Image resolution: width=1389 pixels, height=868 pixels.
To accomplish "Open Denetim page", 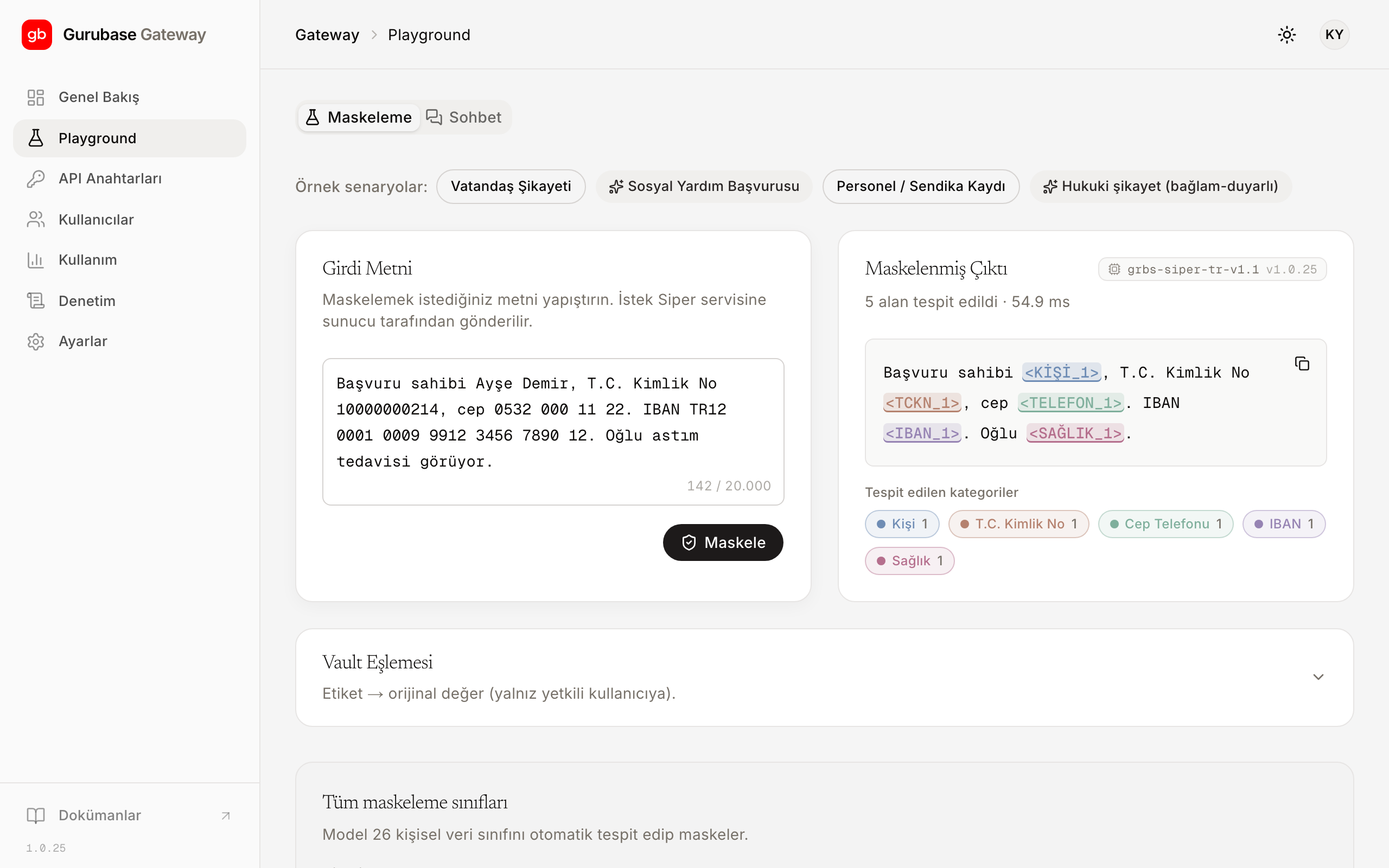I will 130,301.
